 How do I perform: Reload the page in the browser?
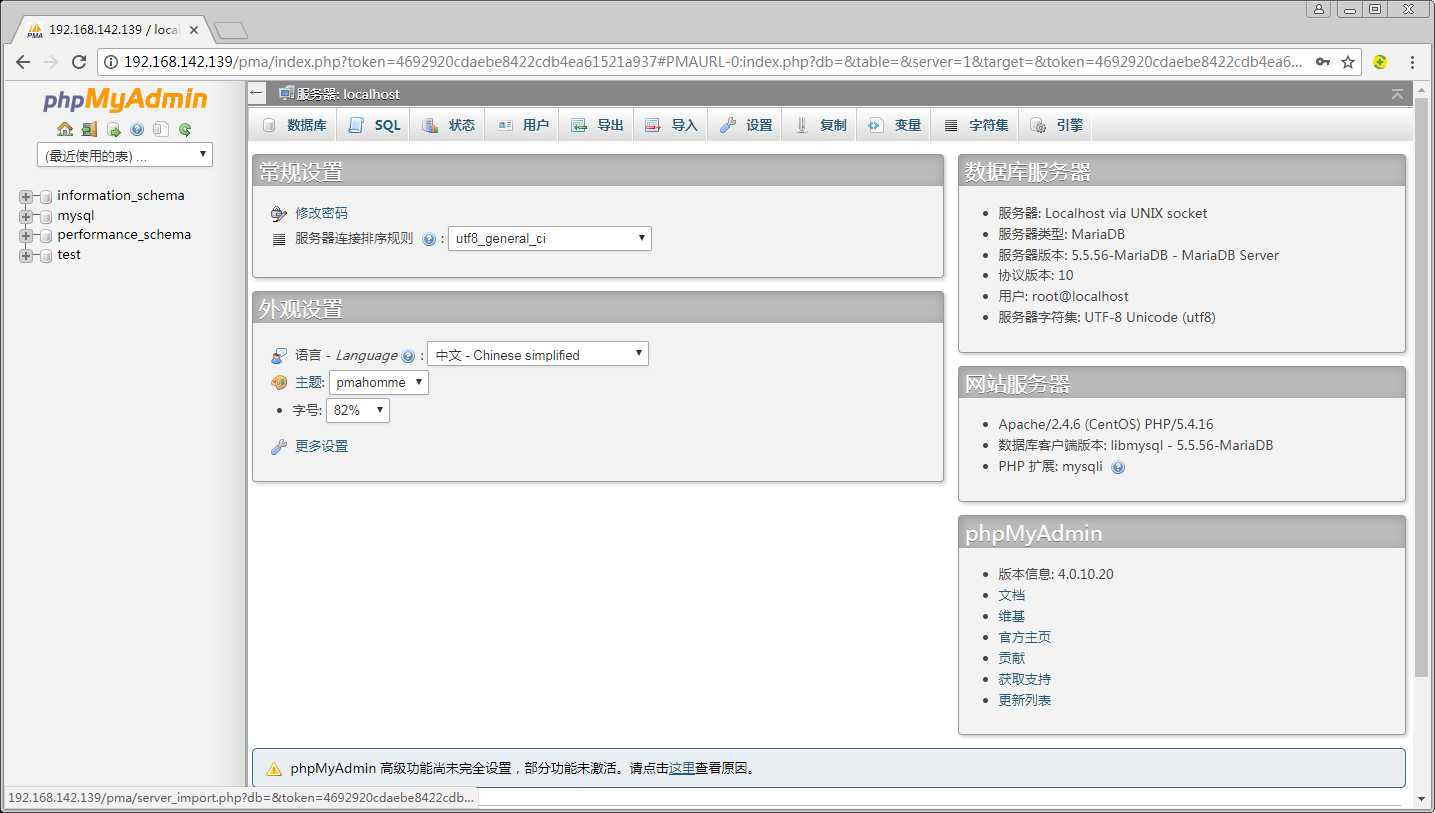point(79,62)
